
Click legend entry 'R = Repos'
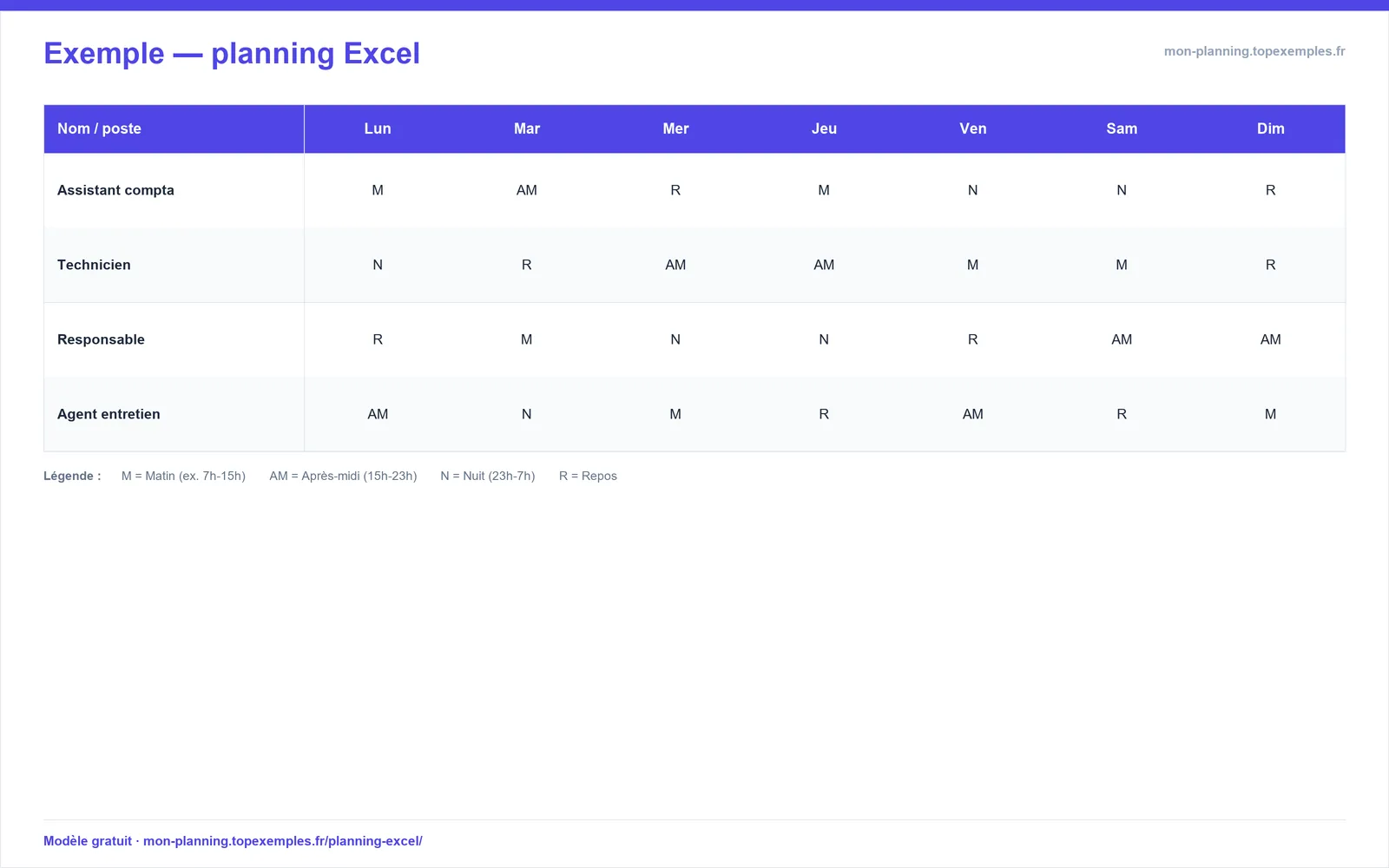click(x=588, y=476)
